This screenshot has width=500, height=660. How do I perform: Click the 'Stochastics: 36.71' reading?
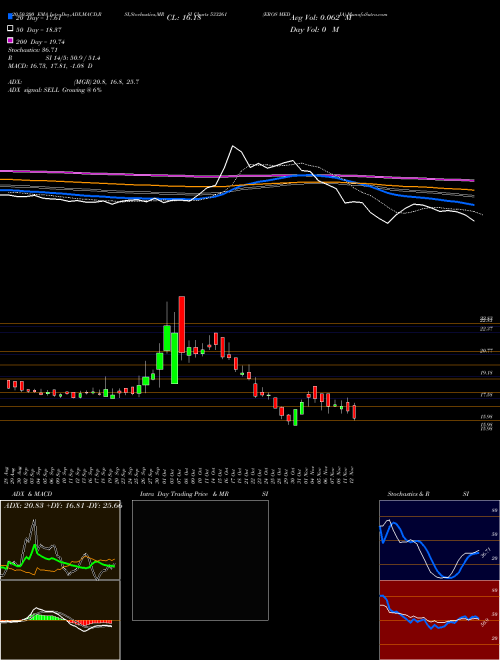click(x=33, y=50)
